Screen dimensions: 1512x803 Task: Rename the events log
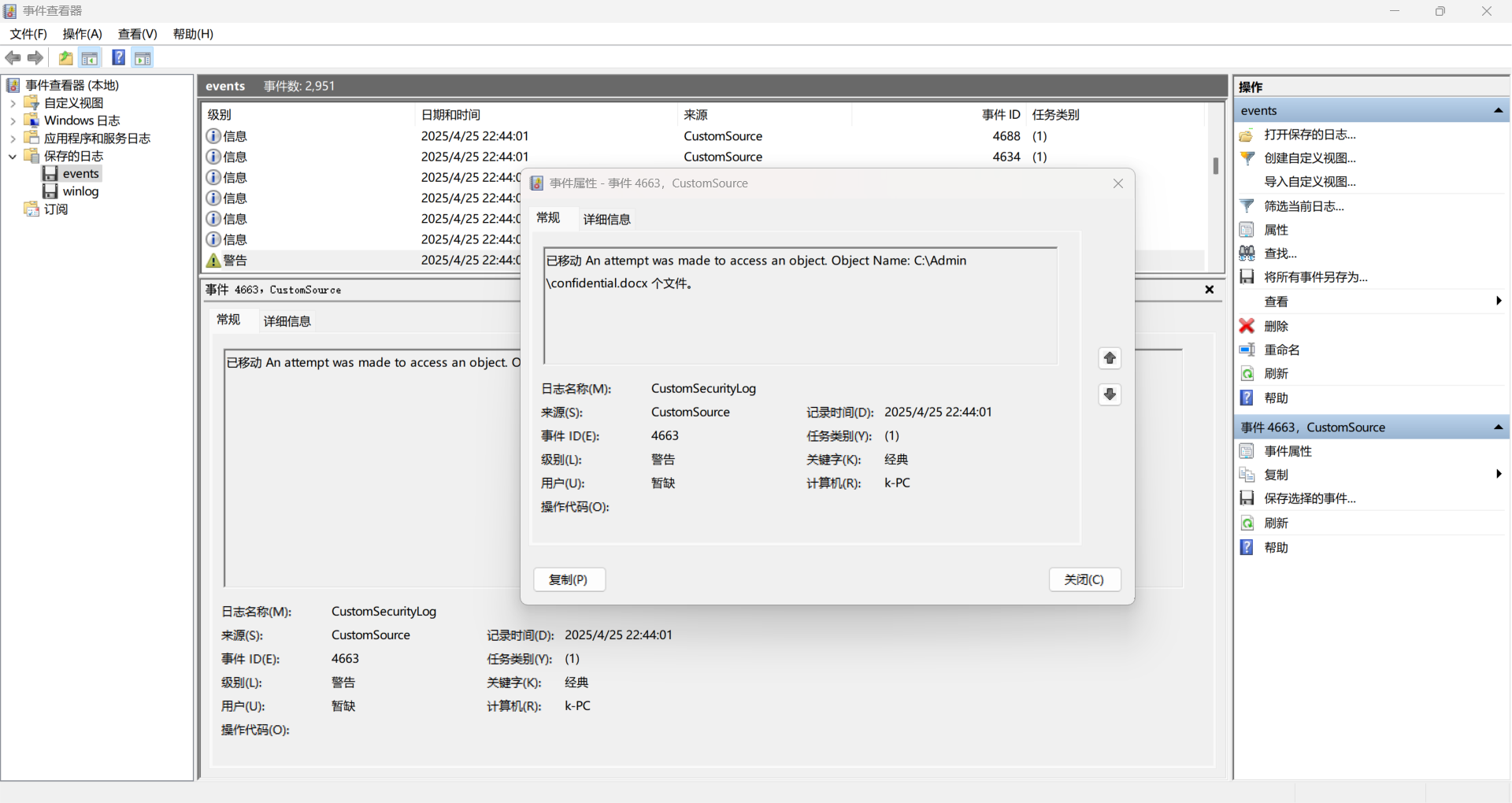click(1281, 350)
